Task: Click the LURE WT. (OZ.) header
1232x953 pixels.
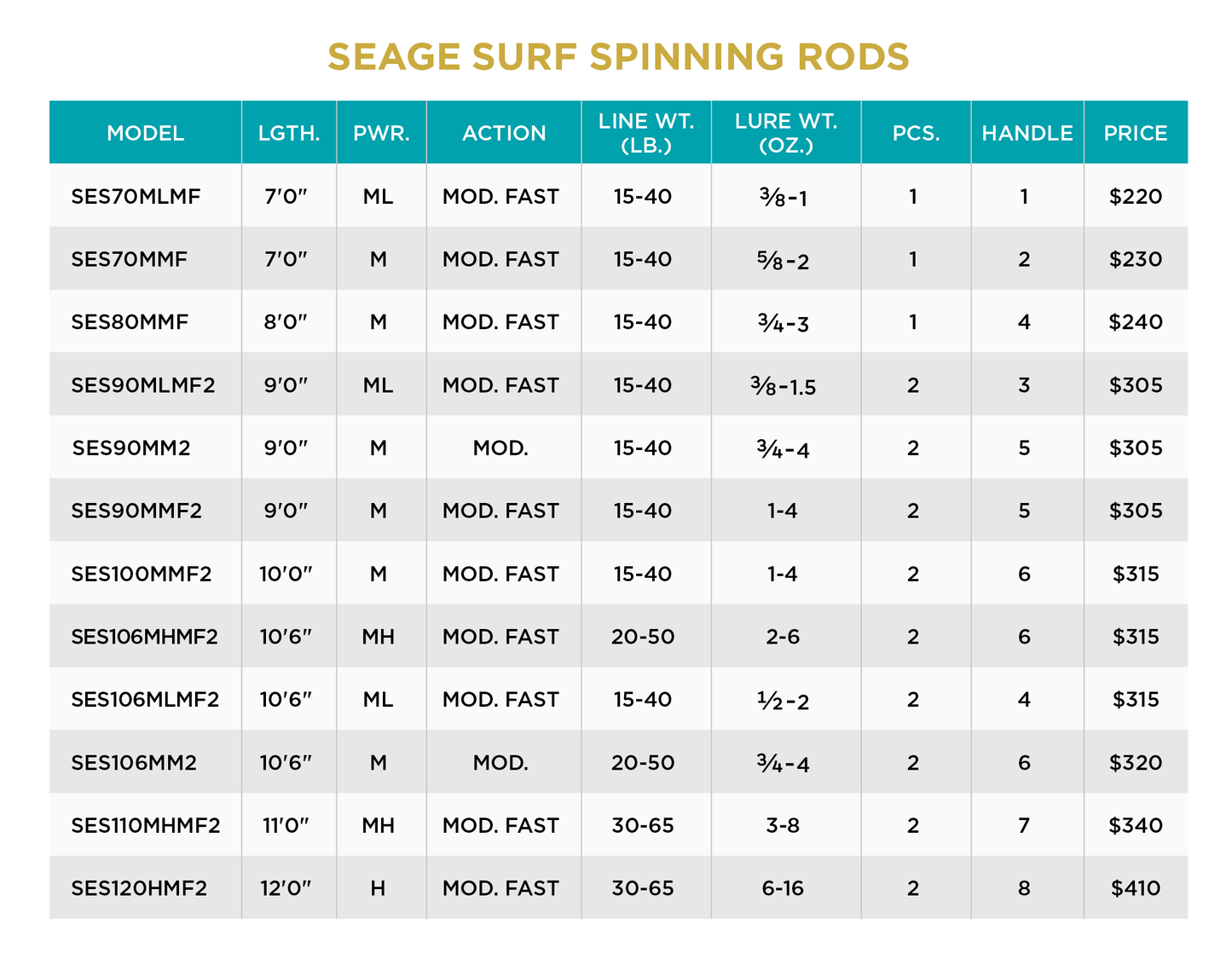Action: point(786,133)
